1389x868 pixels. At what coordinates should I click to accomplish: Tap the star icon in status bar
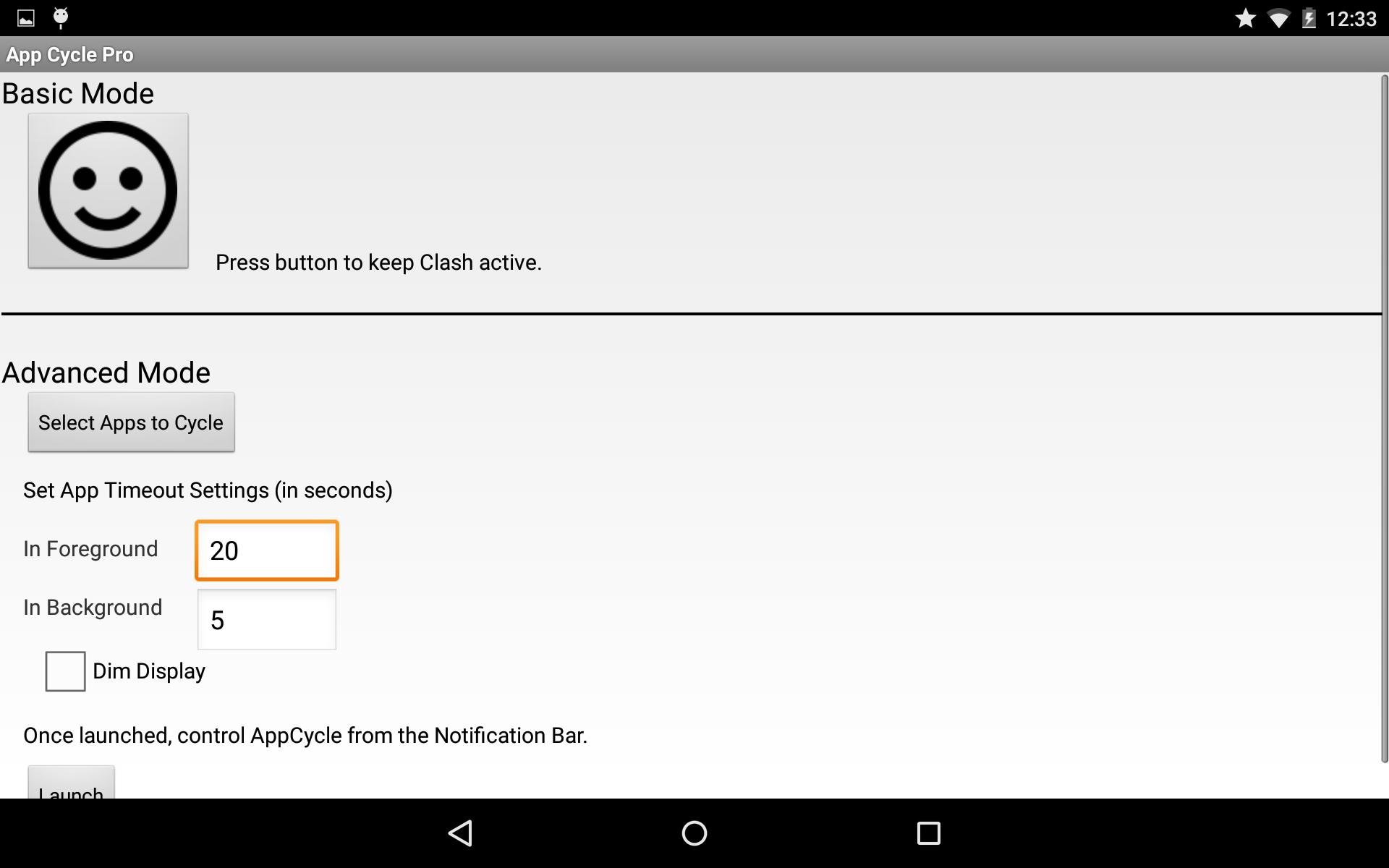click(x=1245, y=18)
